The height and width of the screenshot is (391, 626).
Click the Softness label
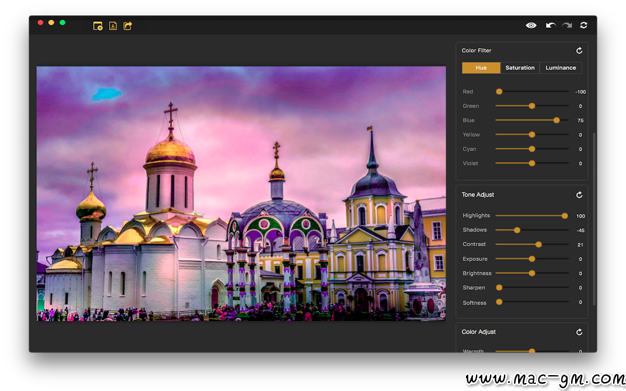pos(474,303)
